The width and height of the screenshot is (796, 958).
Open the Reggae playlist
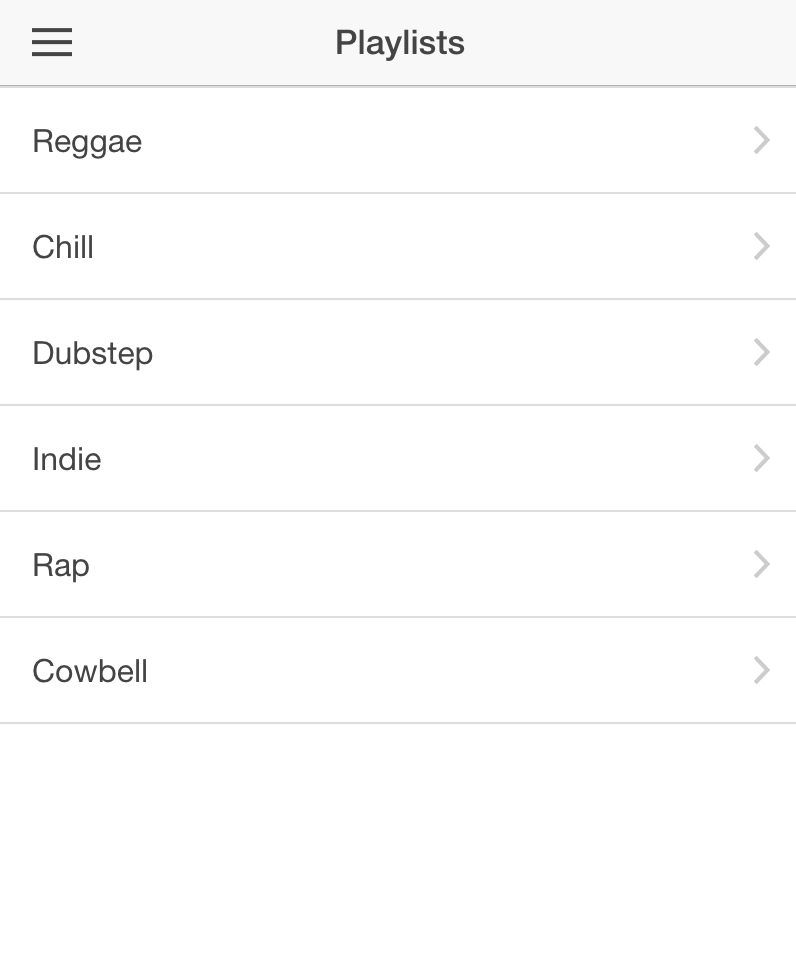[x=398, y=141]
